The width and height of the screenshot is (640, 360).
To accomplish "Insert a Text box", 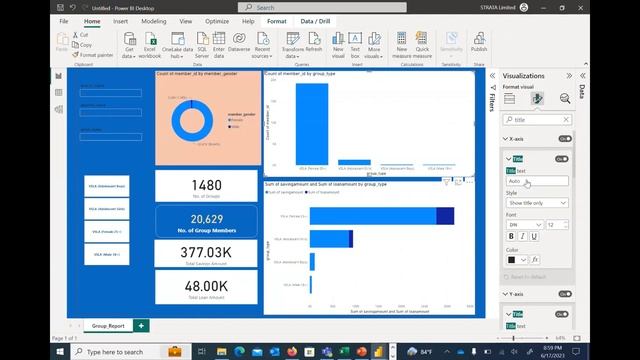I will [x=355, y=45].
